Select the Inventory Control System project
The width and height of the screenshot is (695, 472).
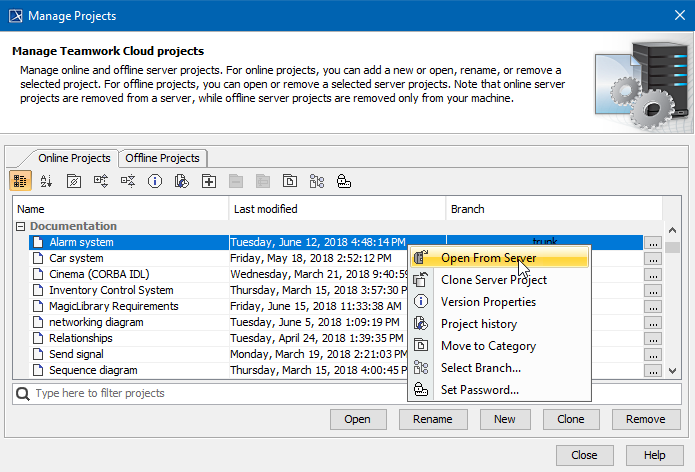point(111,290)
